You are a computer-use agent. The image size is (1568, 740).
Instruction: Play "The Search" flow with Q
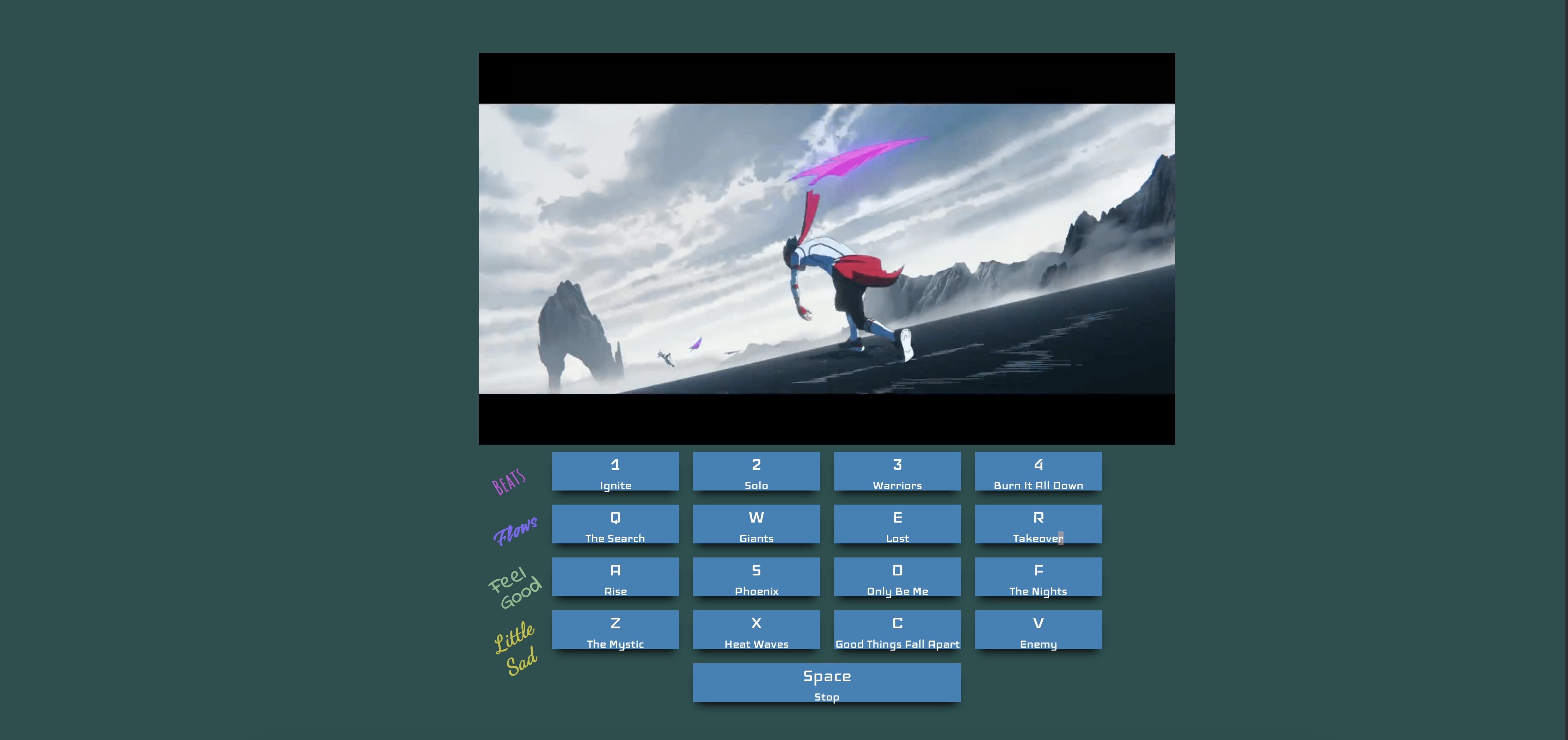(x=615, y=524)
